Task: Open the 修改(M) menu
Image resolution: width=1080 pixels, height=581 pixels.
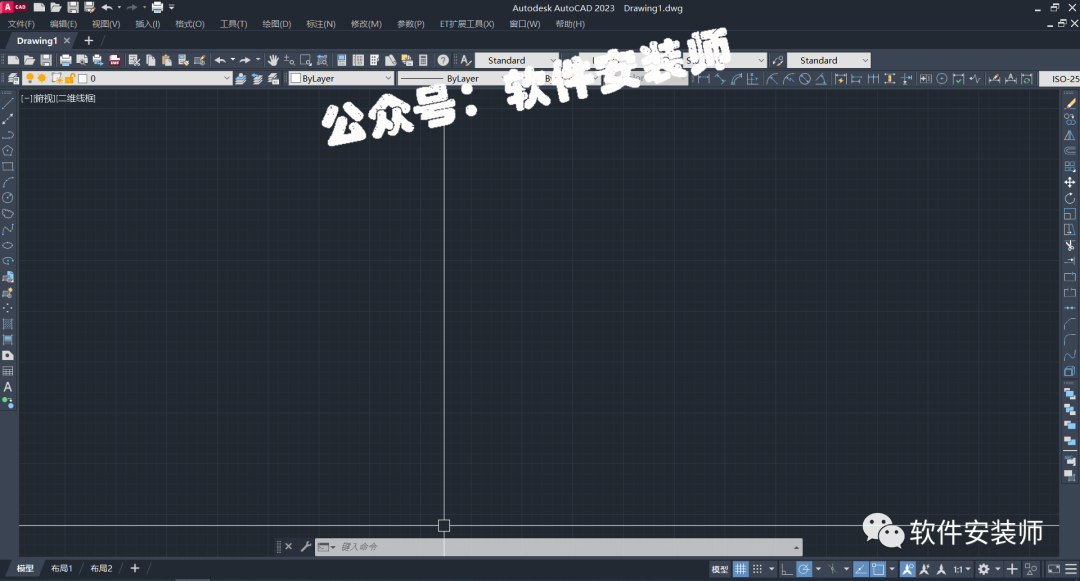Action: click(x=366, y=24)
